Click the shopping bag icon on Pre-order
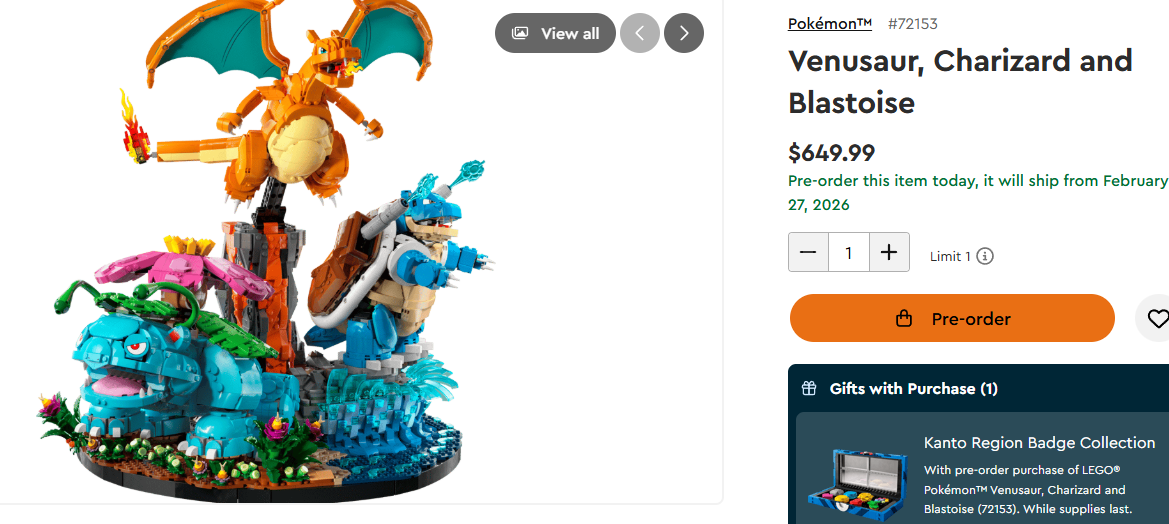Viewport: 1169px width, 524px height. coord(904,319)
